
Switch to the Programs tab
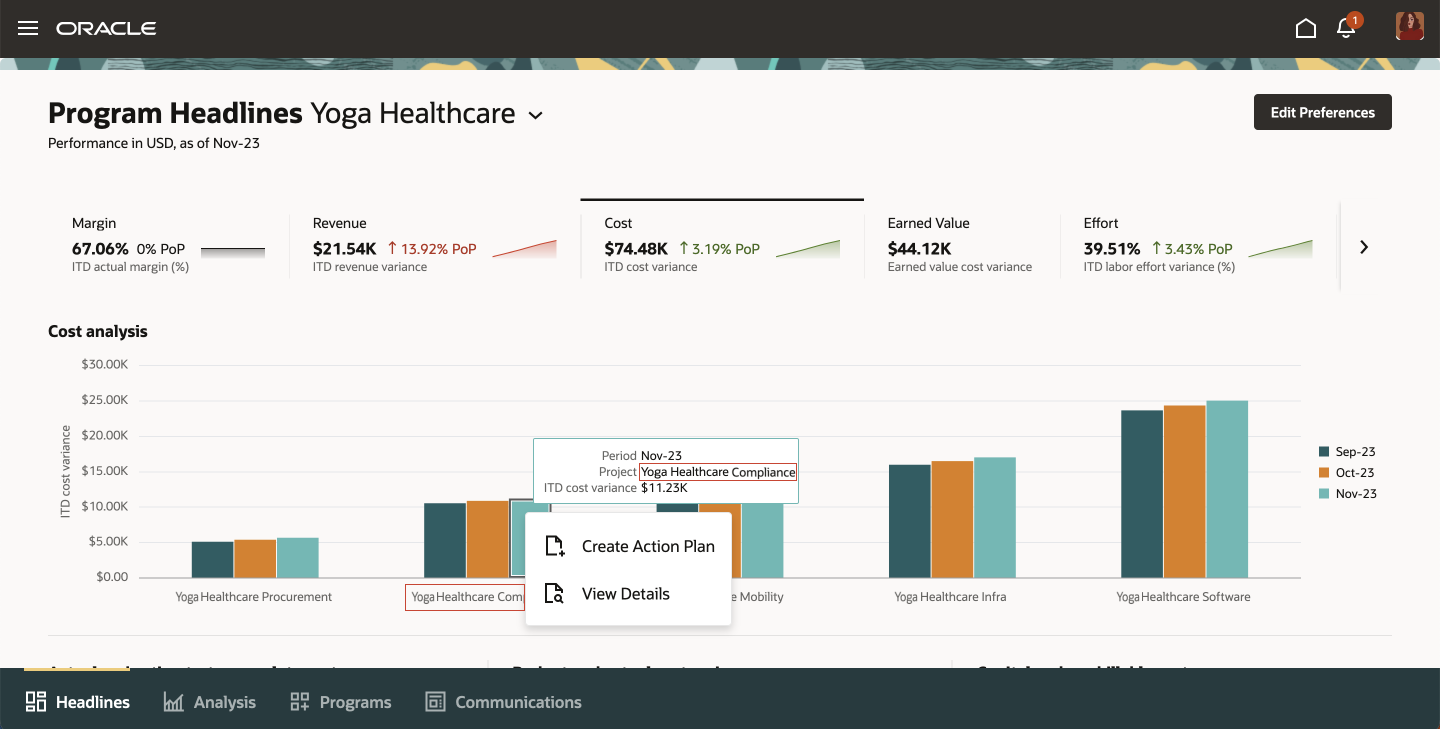point(340,702)
